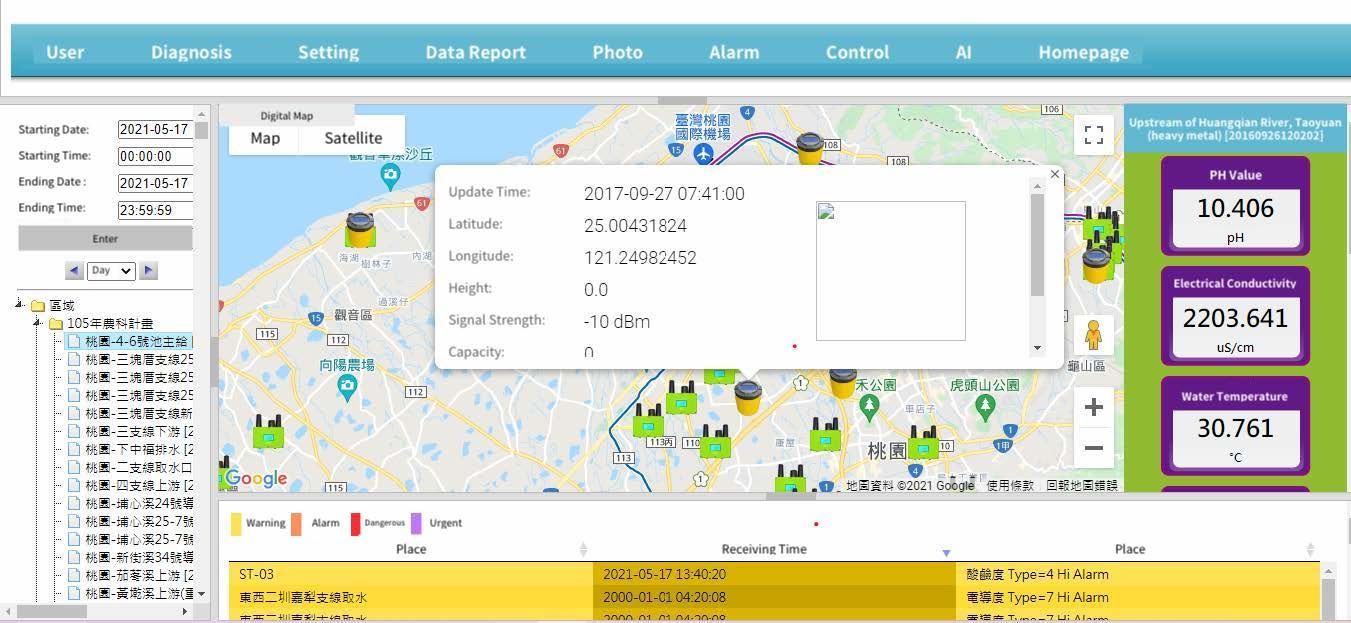1351x623 pixels.
Task: Click the Google logo on the map
Action: pos(257,478)
